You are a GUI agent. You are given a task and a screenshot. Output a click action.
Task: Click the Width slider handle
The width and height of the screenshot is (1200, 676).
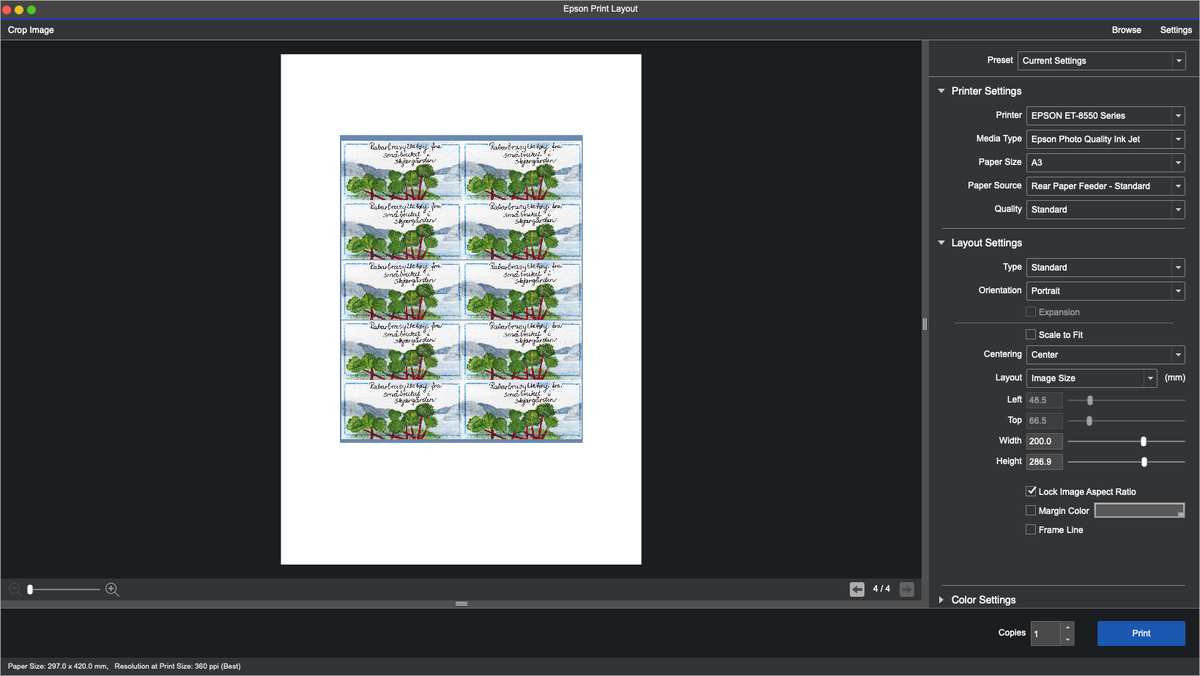pos(1143,441)
